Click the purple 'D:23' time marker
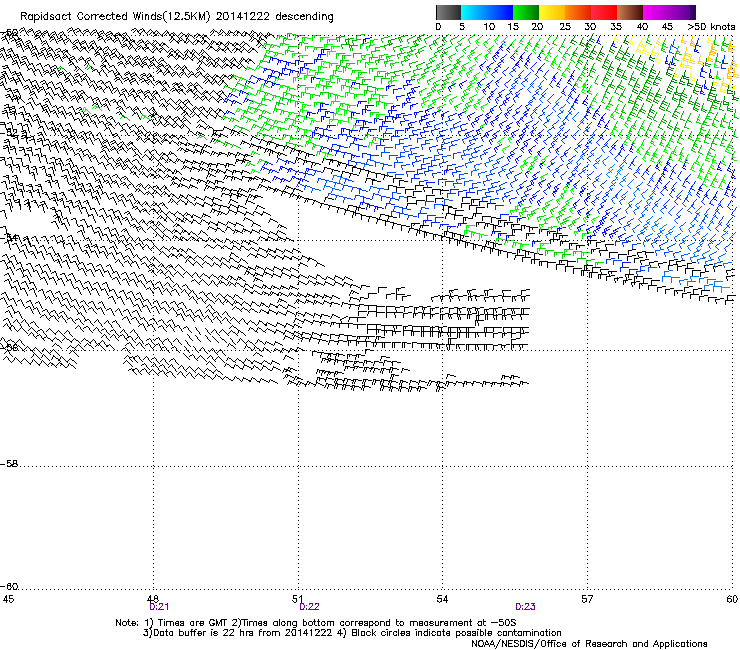 pyautogui.click(x=525, y=607)
